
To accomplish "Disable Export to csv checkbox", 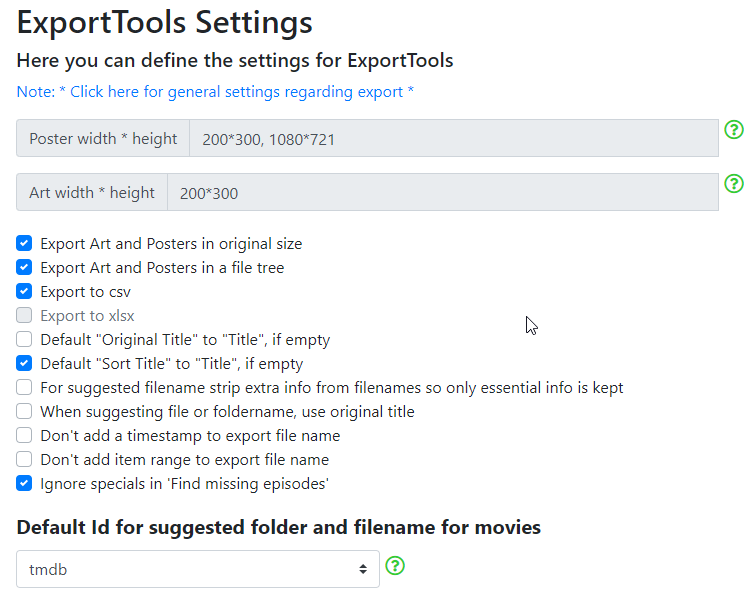I will click(x=24, y=291).
